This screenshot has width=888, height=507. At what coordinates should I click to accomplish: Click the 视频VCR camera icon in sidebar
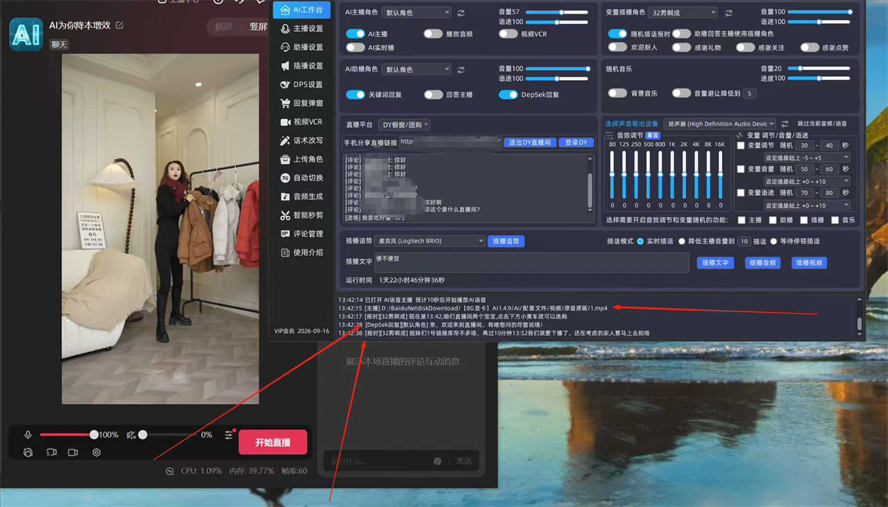(285, 122)
